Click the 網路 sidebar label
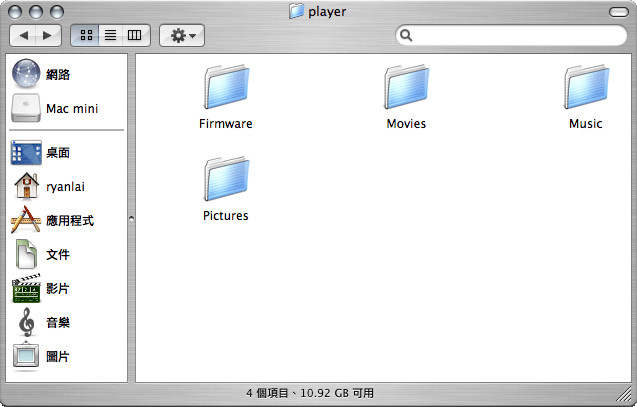 tap(58, 74)
